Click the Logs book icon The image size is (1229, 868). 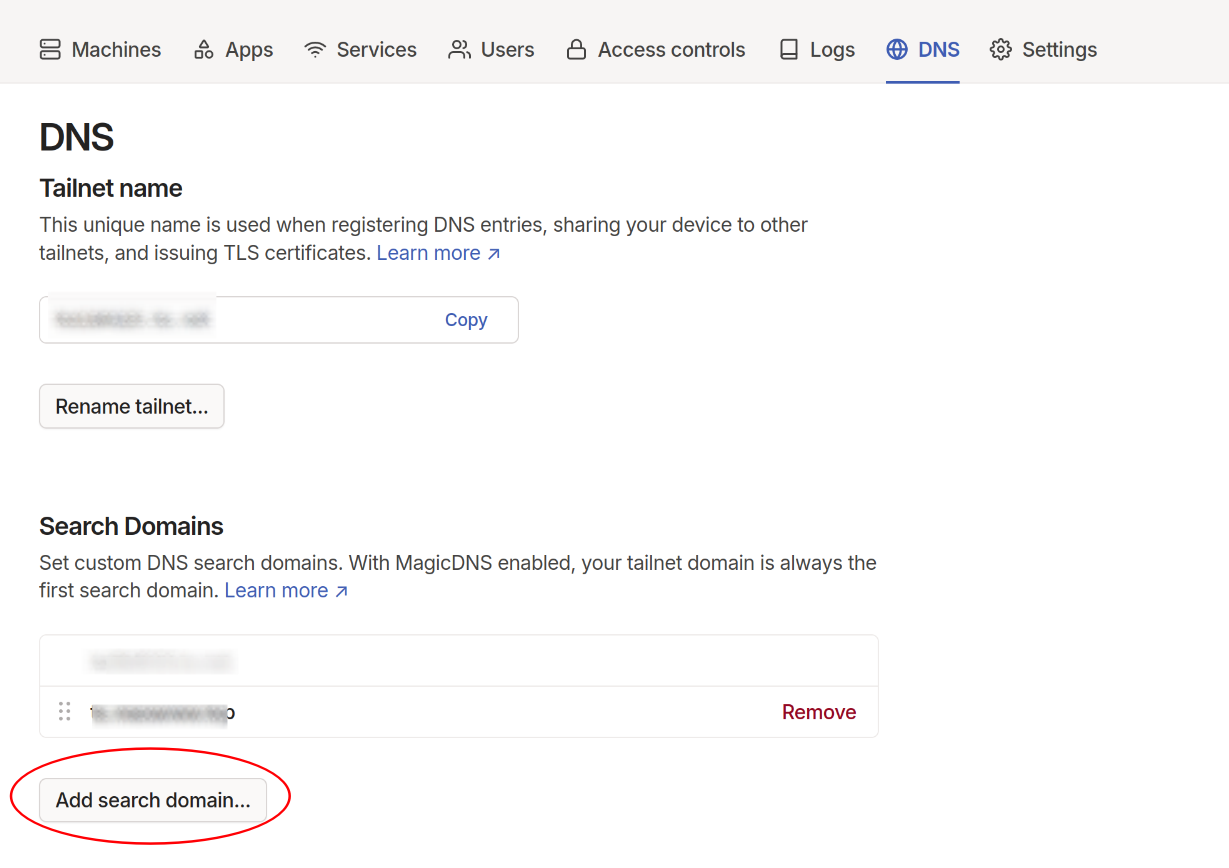point(790,50)
